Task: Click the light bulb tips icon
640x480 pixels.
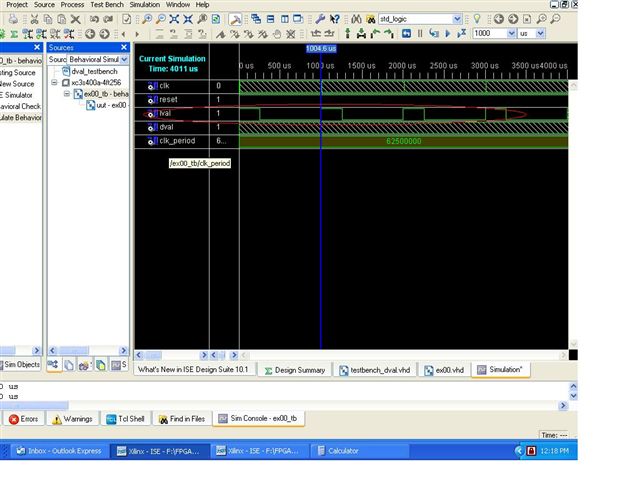Action: (x=477, y=19)
